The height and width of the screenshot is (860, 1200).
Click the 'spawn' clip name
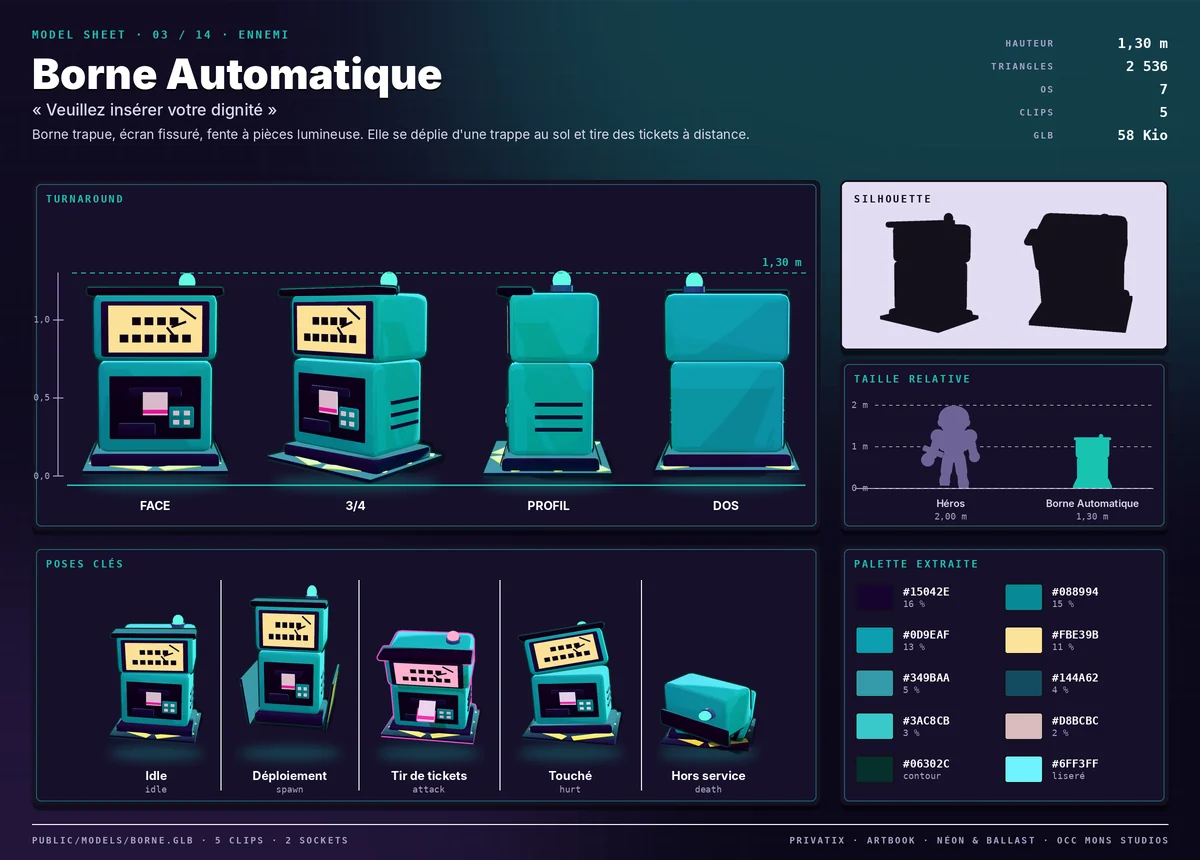(x=290, y=789)
